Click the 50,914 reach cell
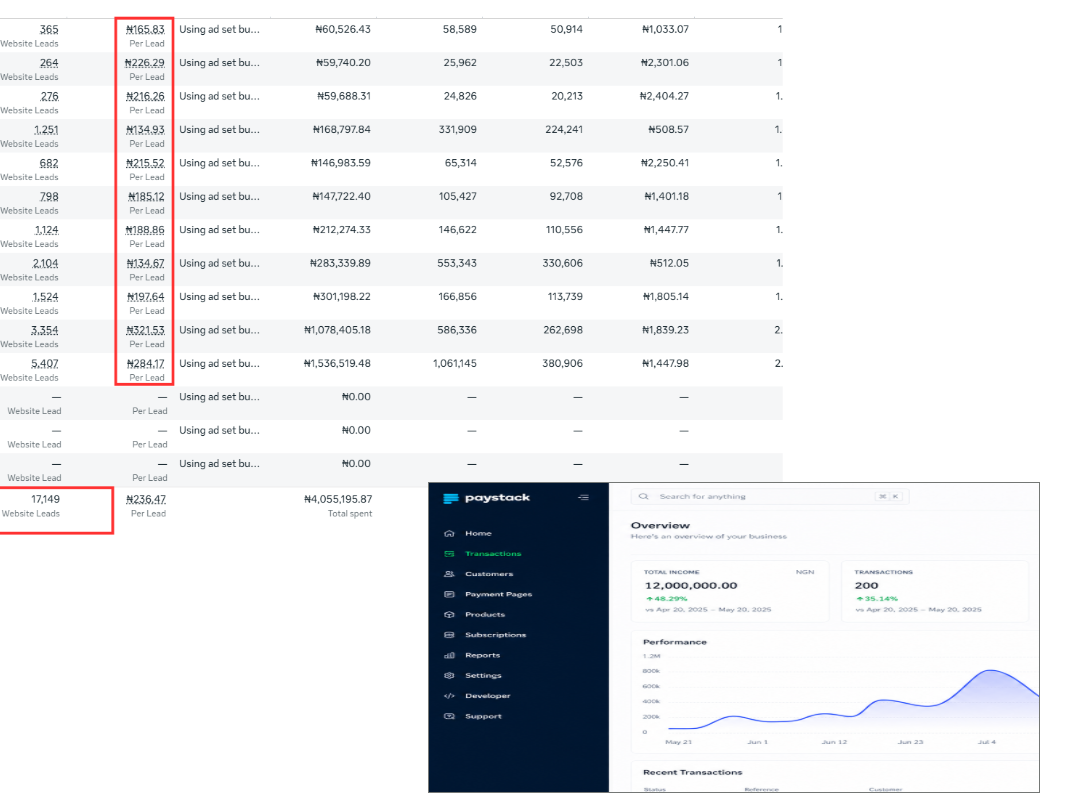Image resolution: width=1071 pixels, height=812 pixels. [x=566, y=29]
